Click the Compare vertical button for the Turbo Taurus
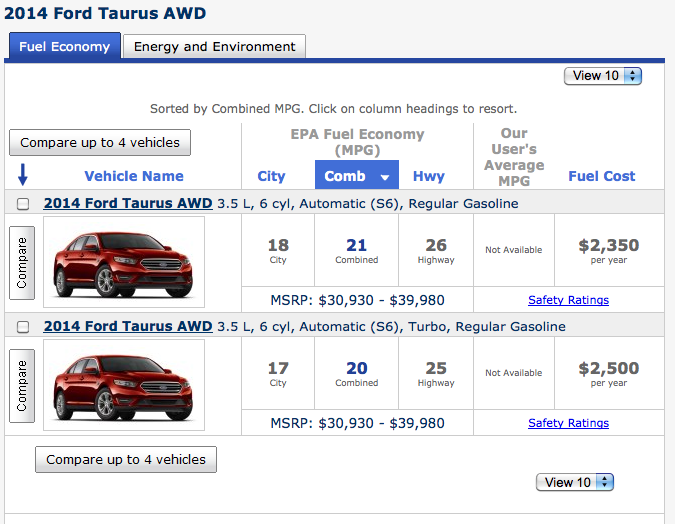This screenshot has width=675, height=524. 22,386
